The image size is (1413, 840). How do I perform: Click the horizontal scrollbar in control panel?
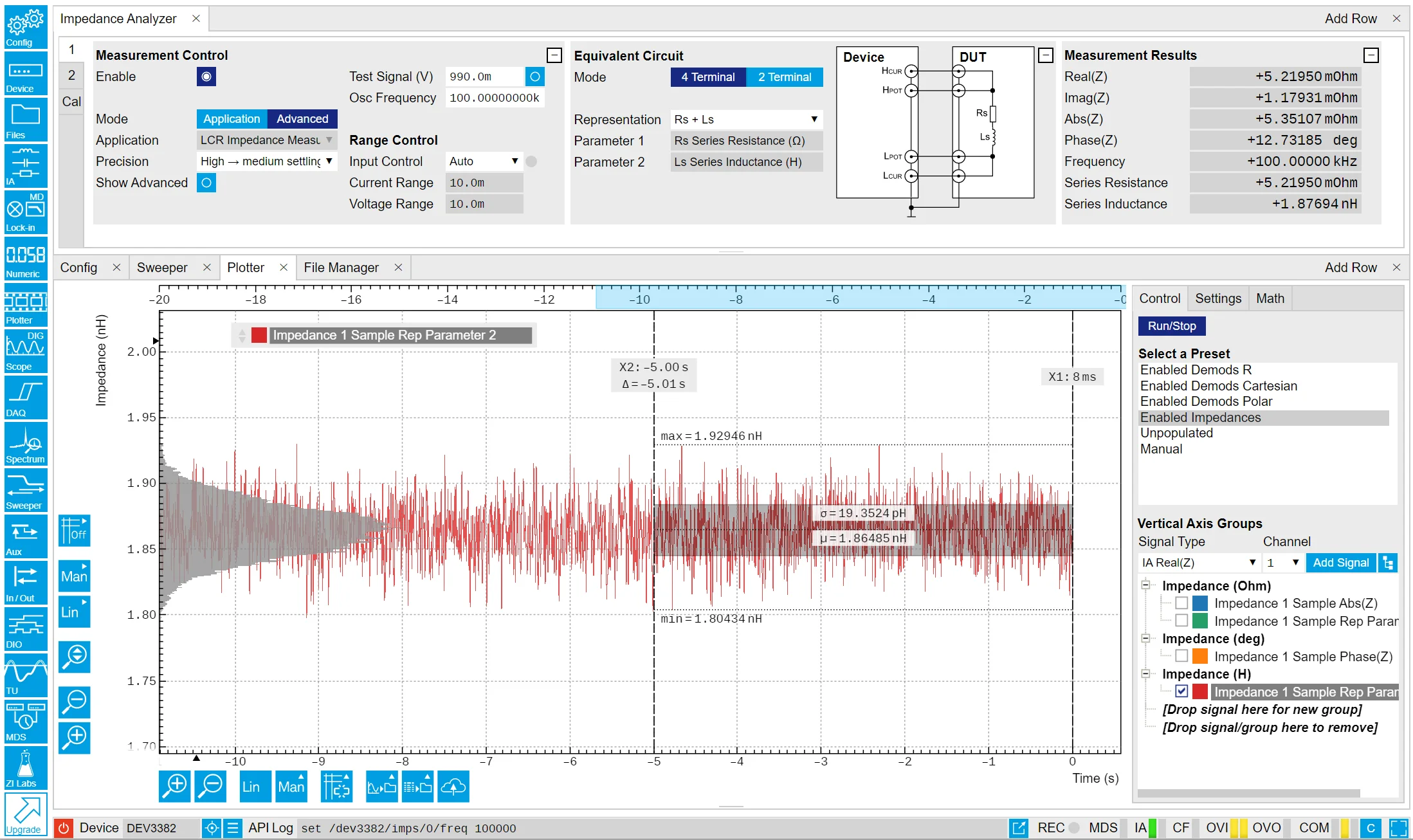tap(1248, 793)
